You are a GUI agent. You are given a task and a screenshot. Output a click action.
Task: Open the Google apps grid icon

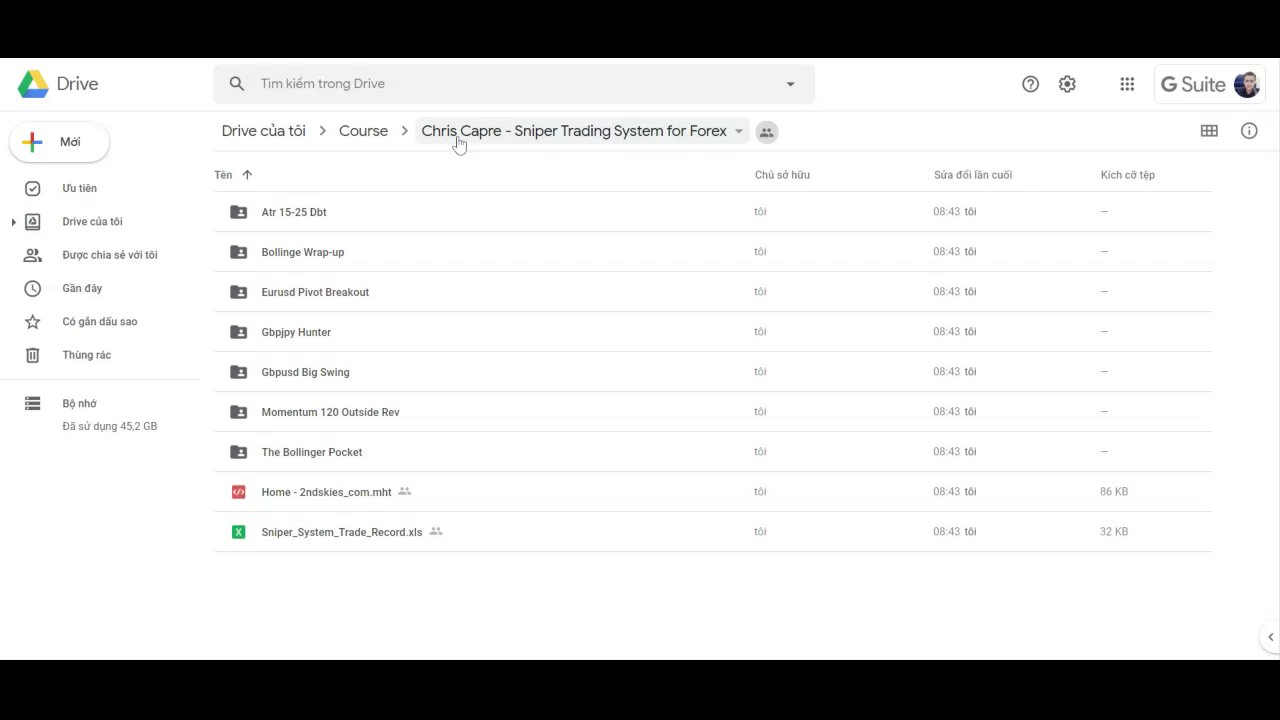click(1127, 84)
